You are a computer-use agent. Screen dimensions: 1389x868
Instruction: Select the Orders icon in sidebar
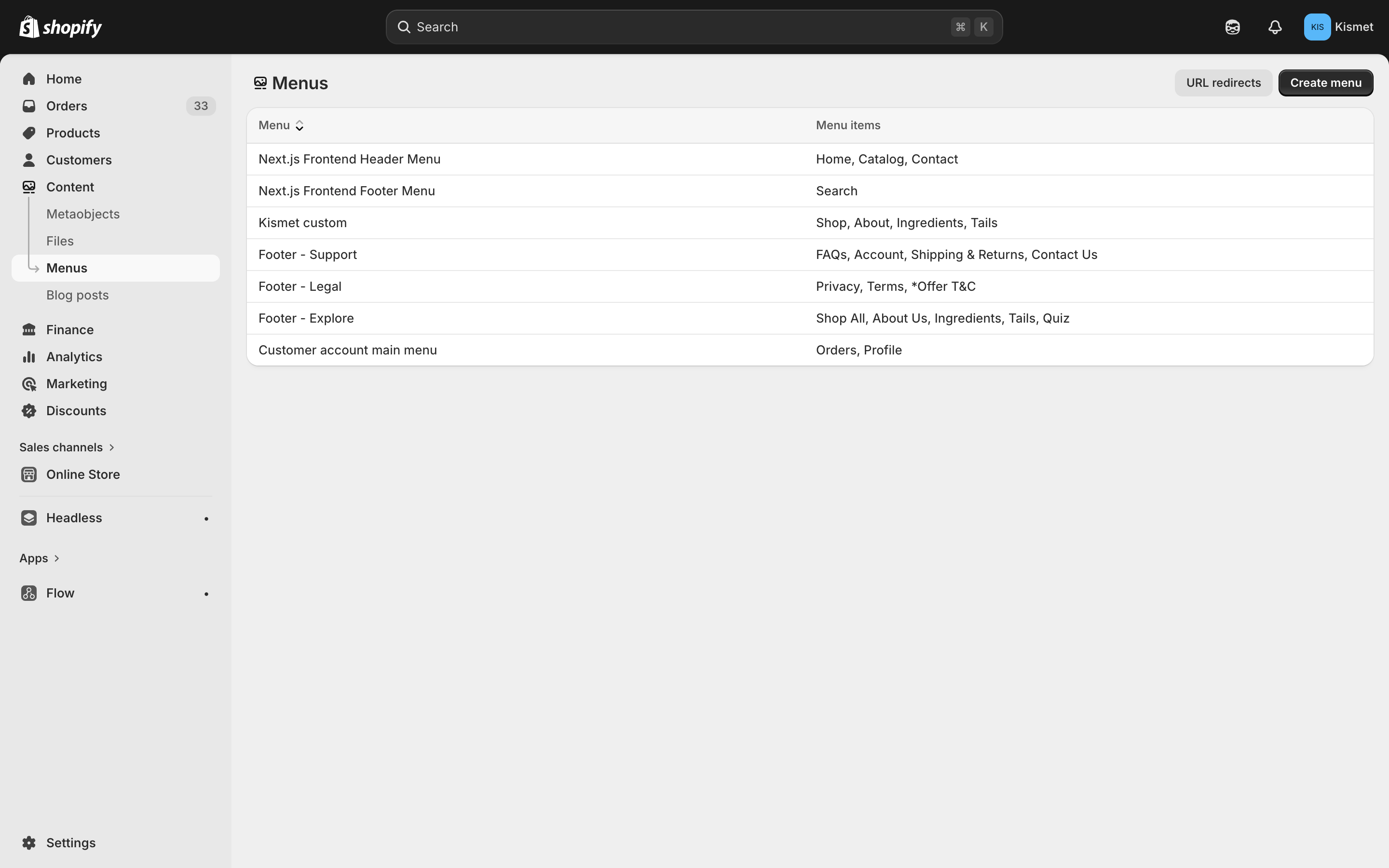click(29, 106)
